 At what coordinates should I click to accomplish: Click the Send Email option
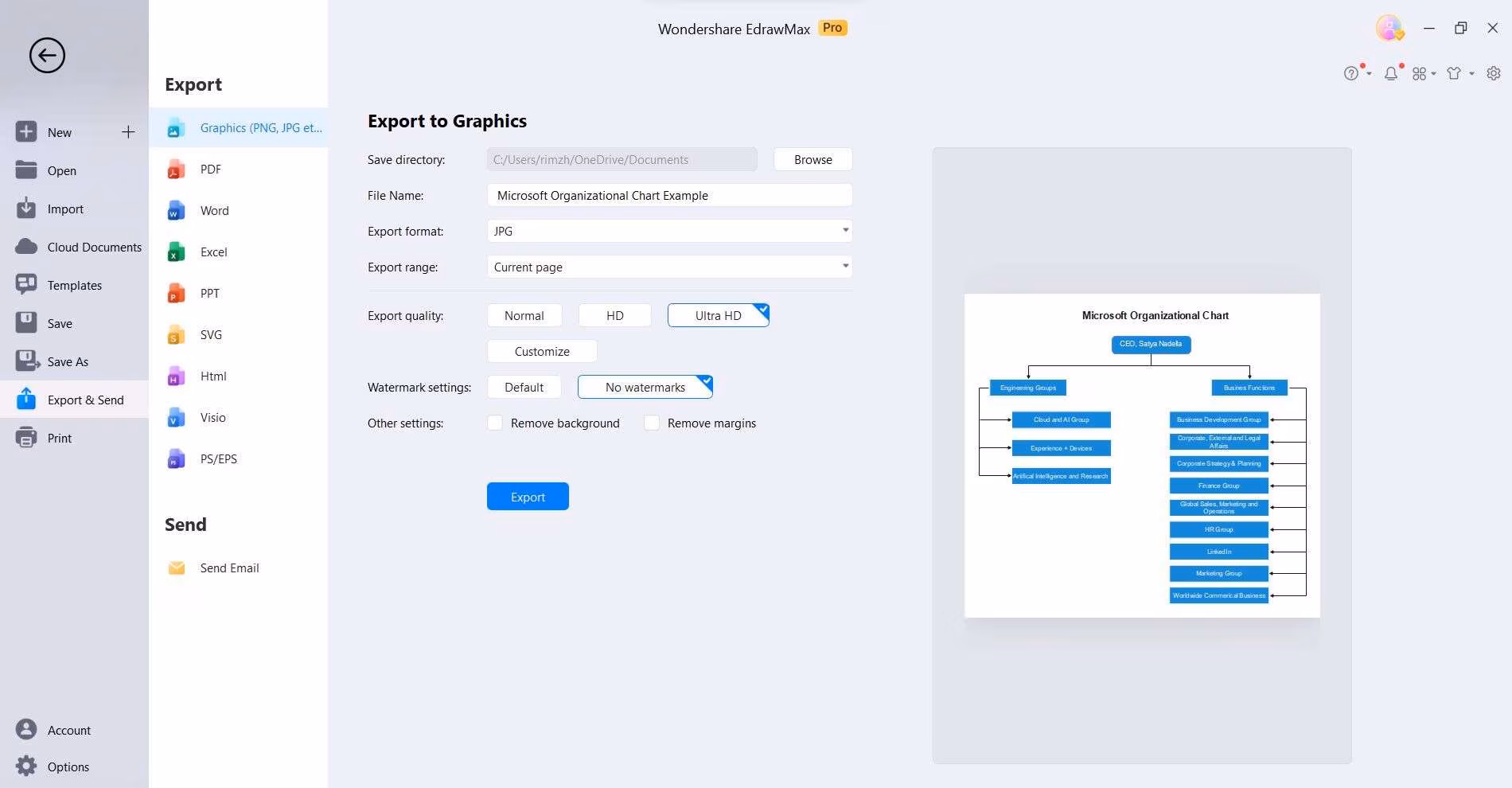[239, 568]
